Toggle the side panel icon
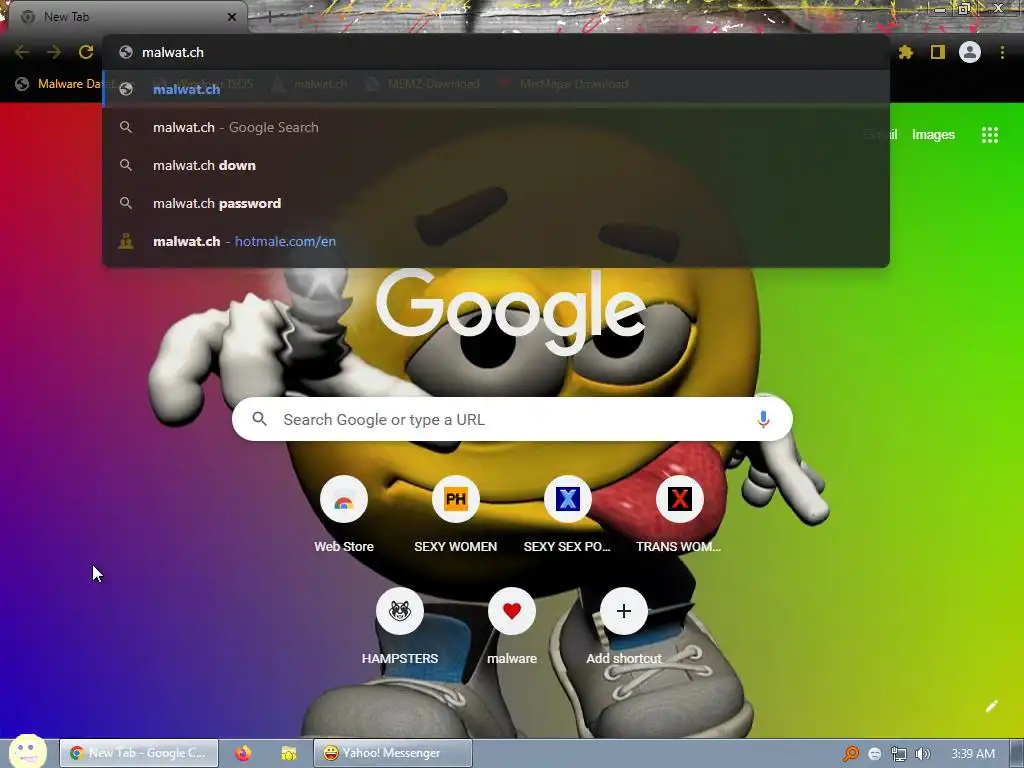1024x768 pixels. click(x=938, y=52)
